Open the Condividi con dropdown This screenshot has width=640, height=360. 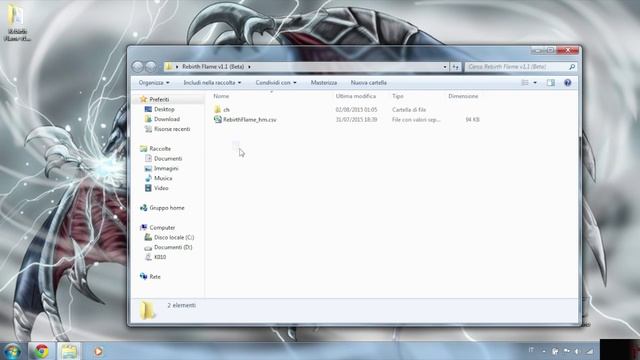pyautogui.click(x=276, y=82)
